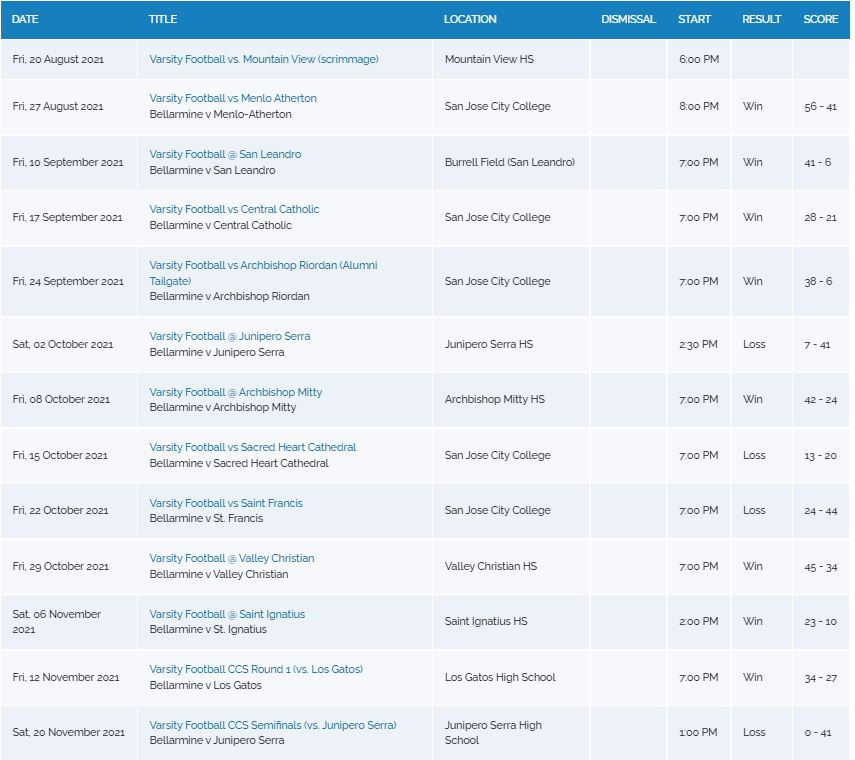Select the date Fri, 15 October 2021
855x760 pixels.
click(x=60, y=455)
